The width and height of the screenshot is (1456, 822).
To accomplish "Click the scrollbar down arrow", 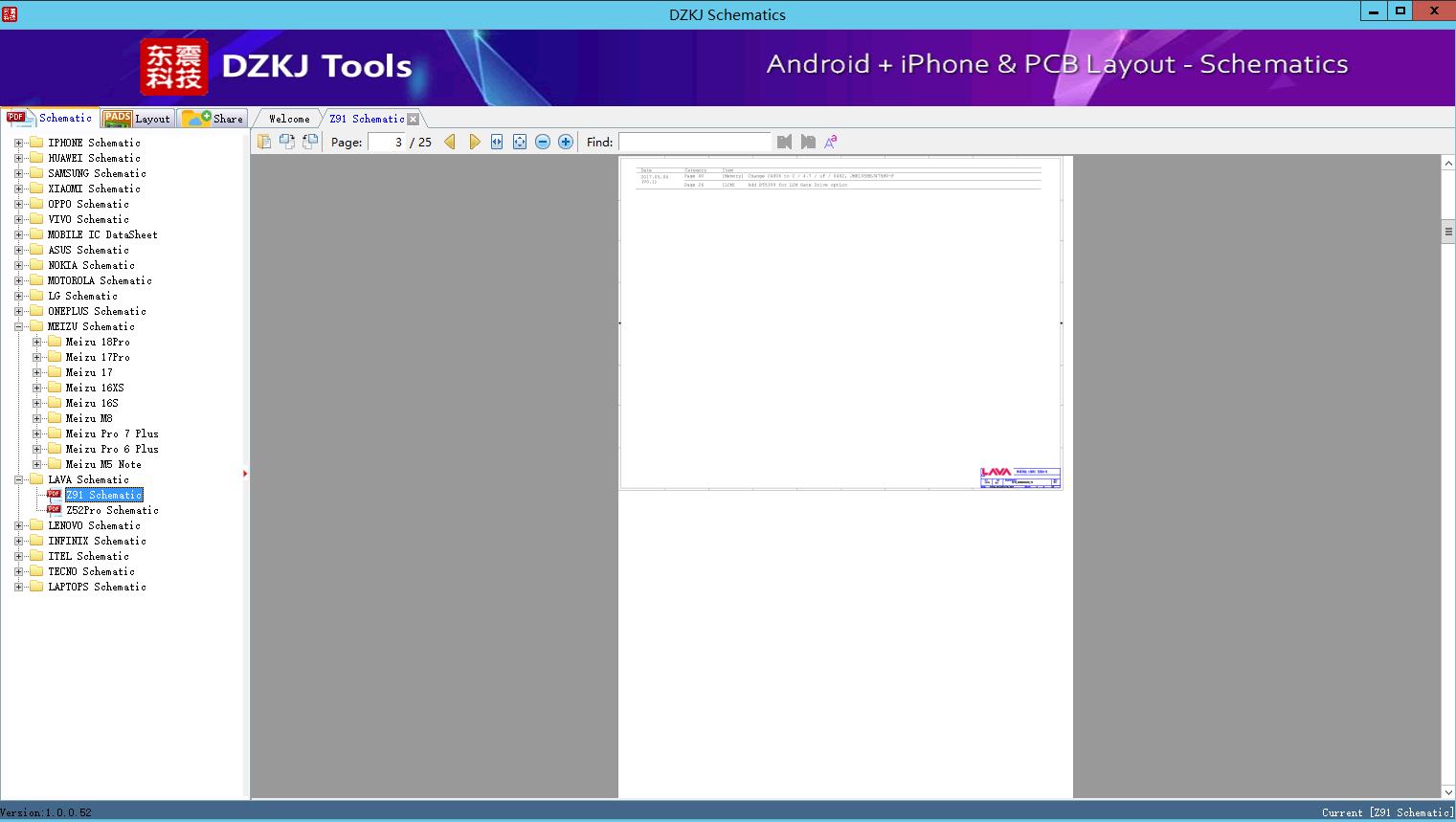I will click(x=1448, y=791).
